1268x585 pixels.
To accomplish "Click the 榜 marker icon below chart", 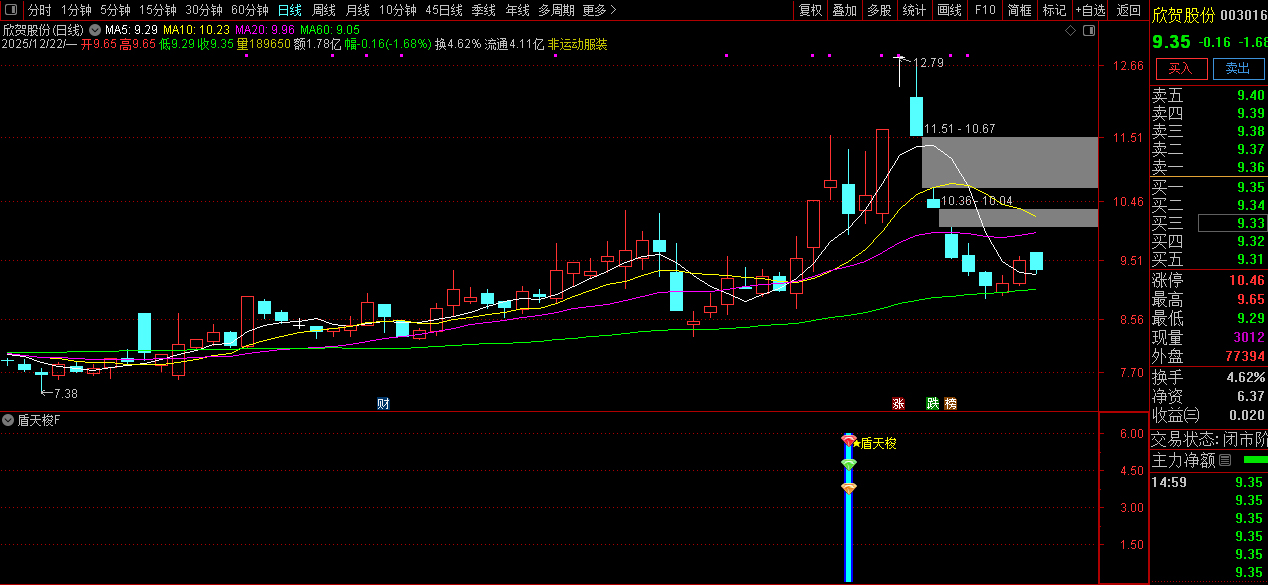I will (951, 403).
